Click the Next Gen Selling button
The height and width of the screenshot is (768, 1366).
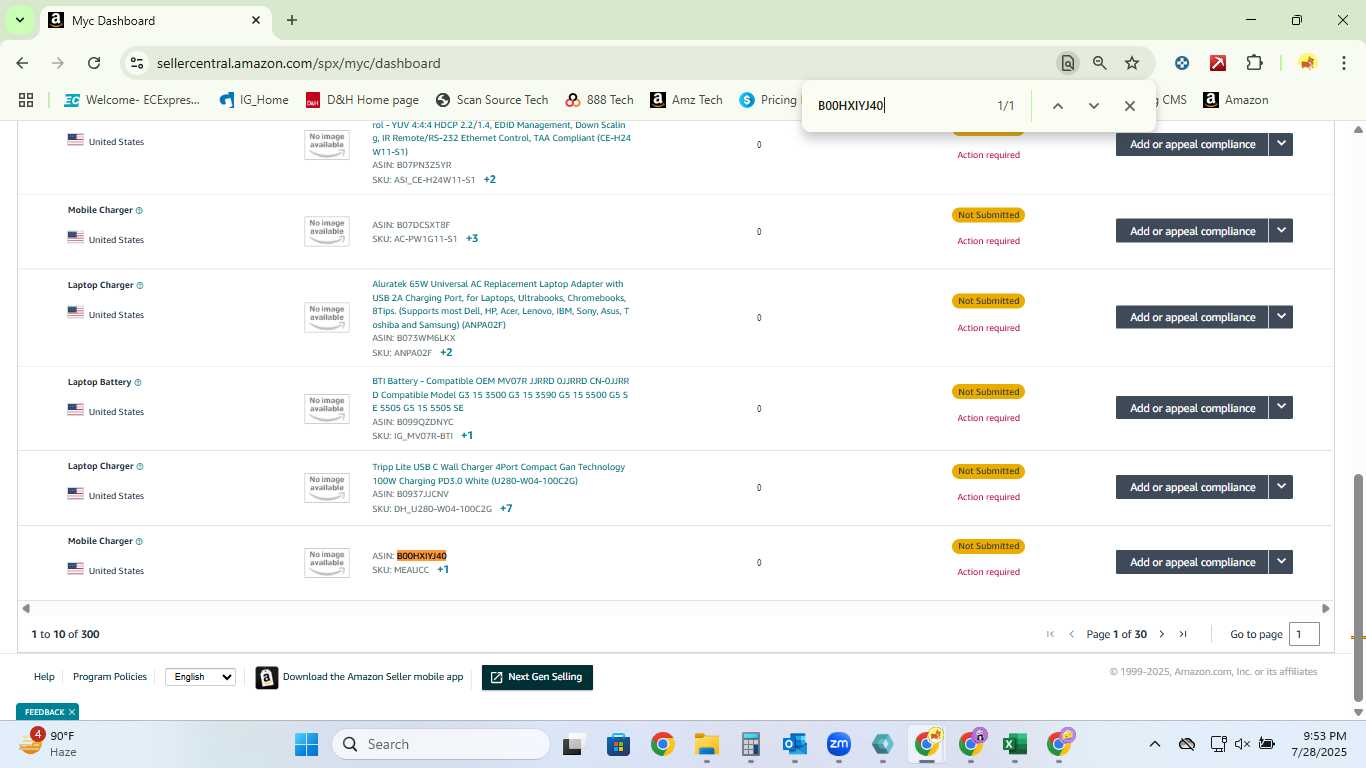pyautogui.click(x=537, y=677)
